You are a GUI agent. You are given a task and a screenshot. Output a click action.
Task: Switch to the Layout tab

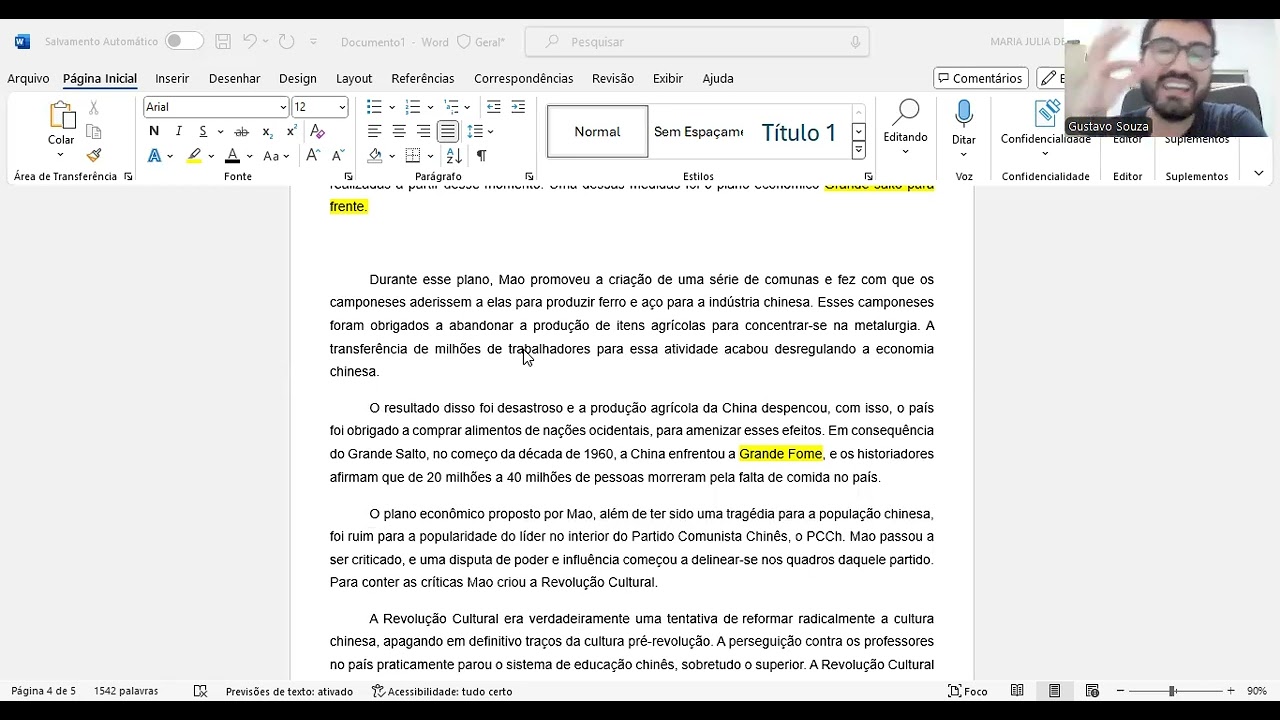point(354,78)
